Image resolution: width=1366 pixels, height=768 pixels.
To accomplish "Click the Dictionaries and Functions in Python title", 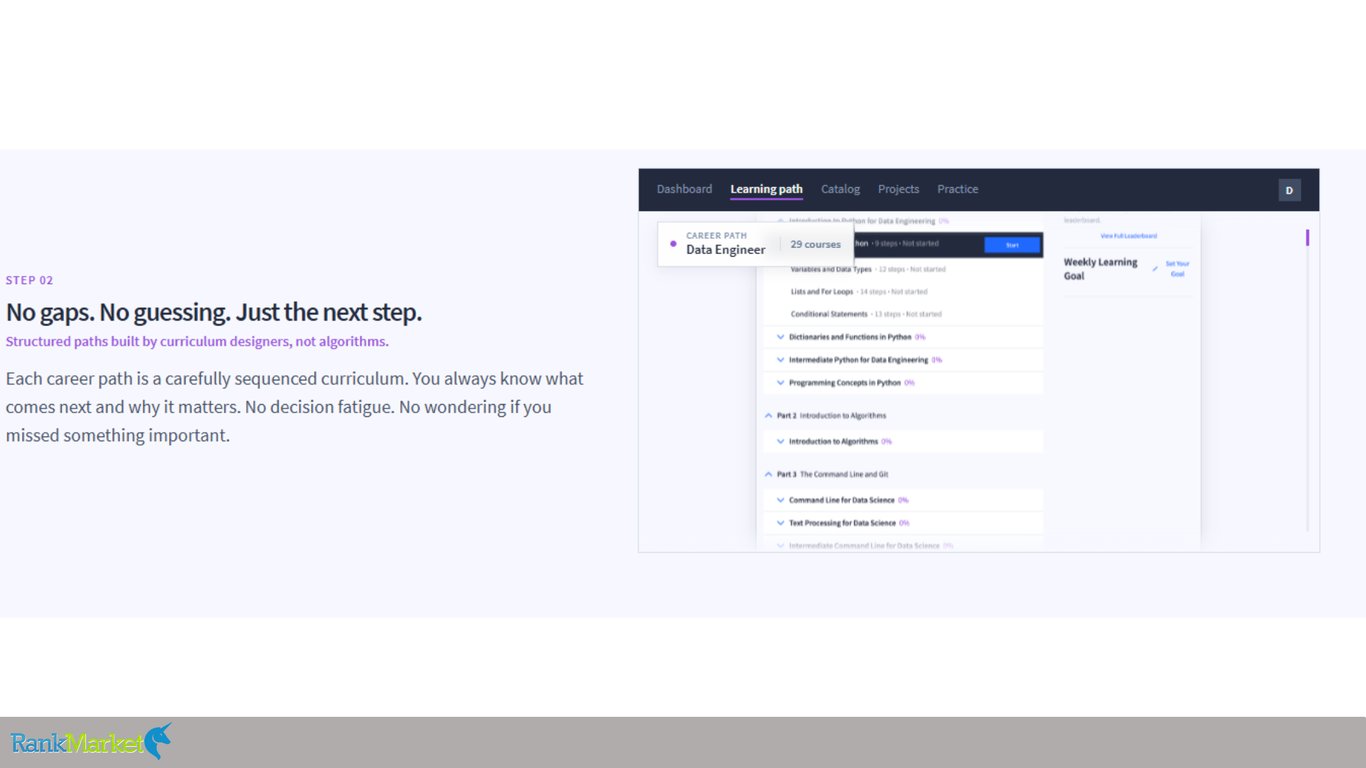I will pos(850,337).
